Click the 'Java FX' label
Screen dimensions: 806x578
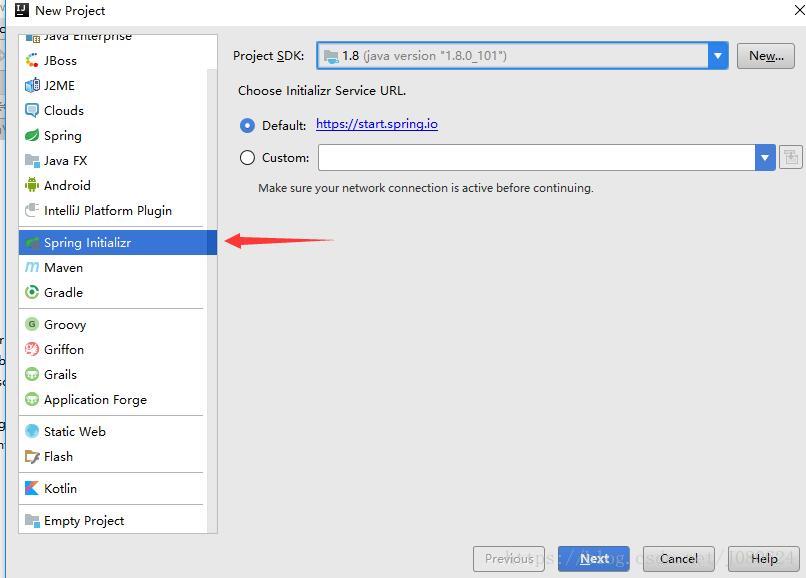[65, 160]
